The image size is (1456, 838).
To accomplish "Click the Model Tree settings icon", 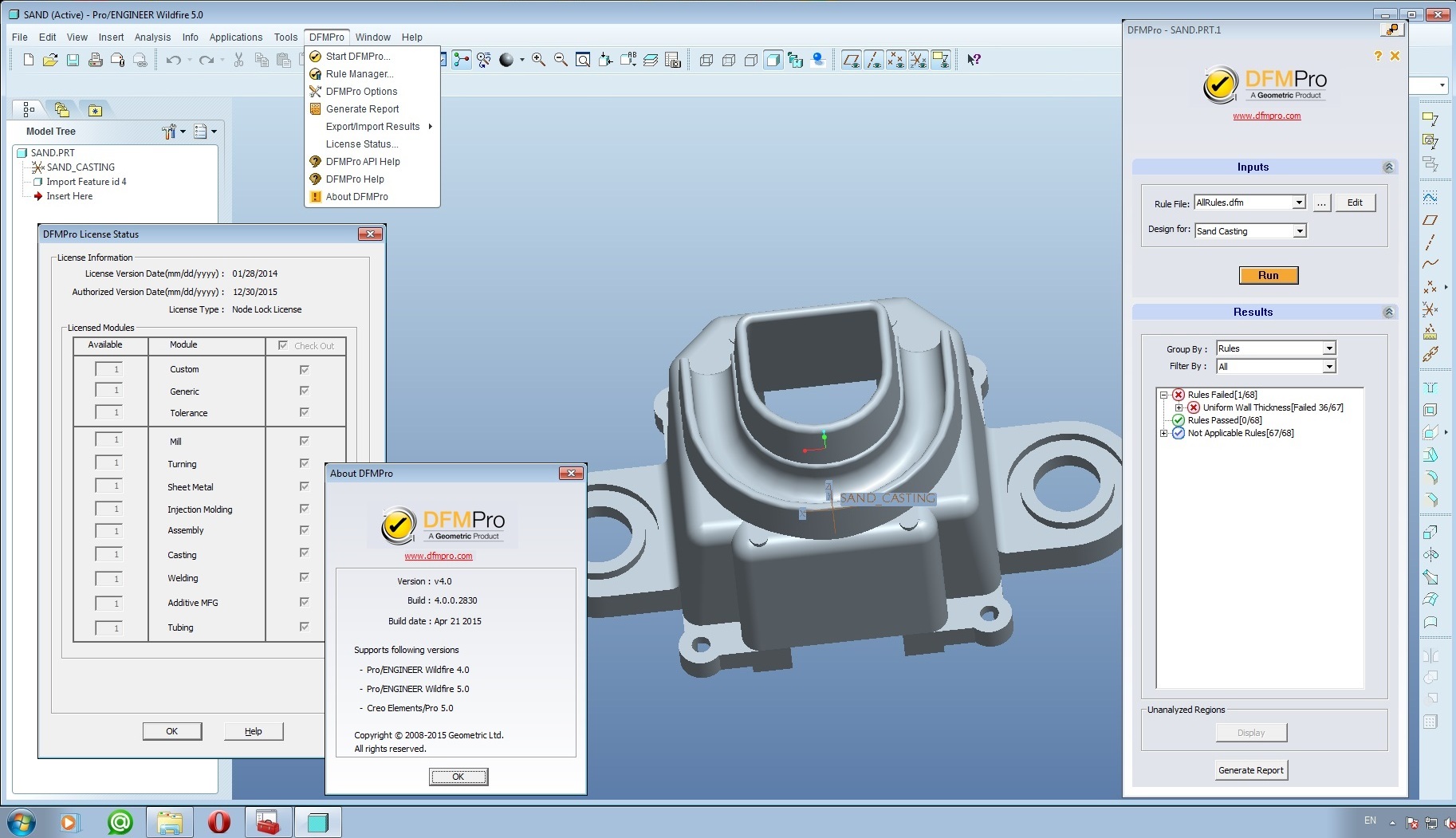I will point(169,132).
